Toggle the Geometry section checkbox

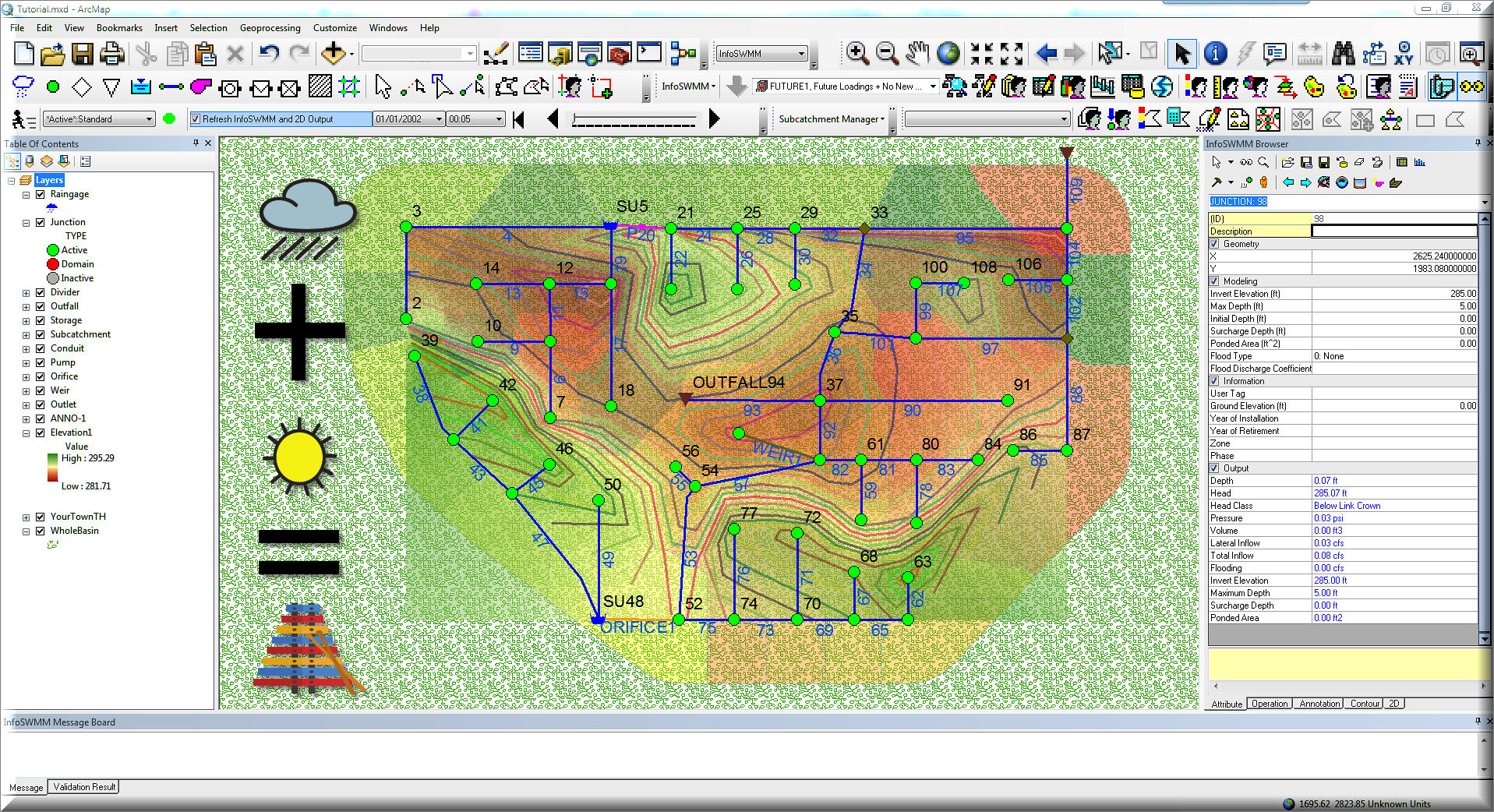[x=1214, y=244]
